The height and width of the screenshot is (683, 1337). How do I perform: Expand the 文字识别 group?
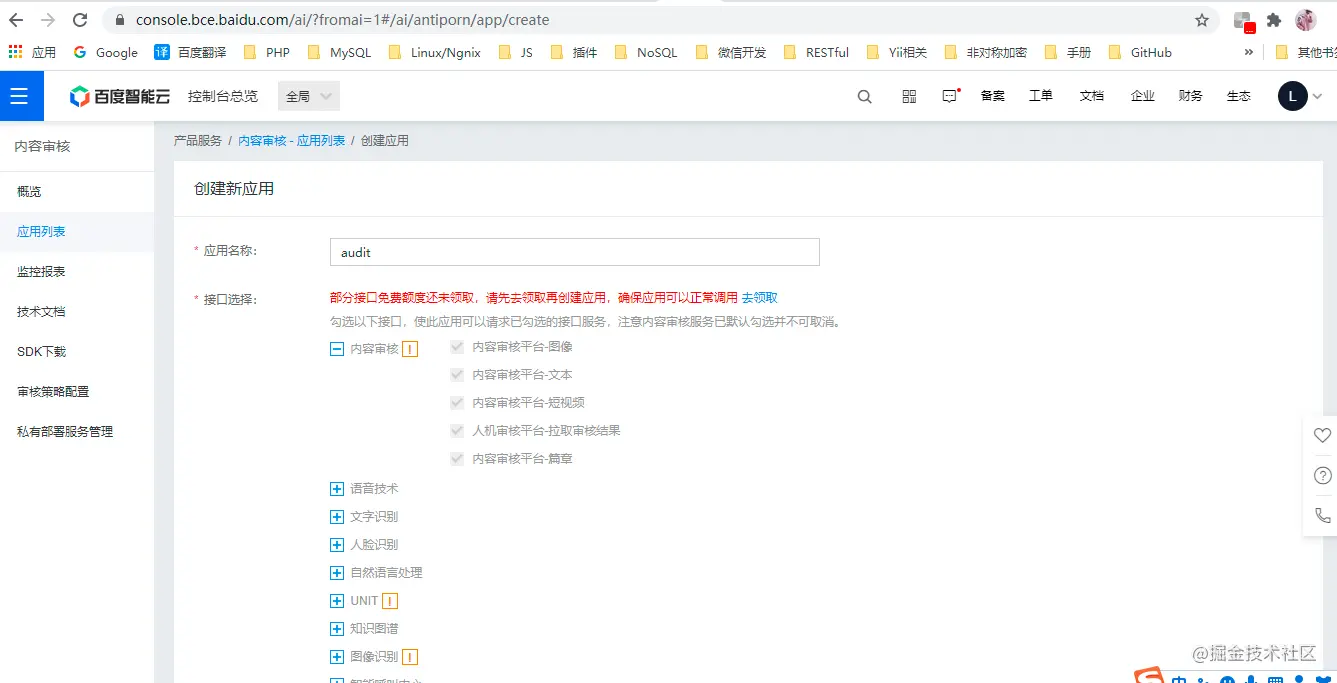337,517
